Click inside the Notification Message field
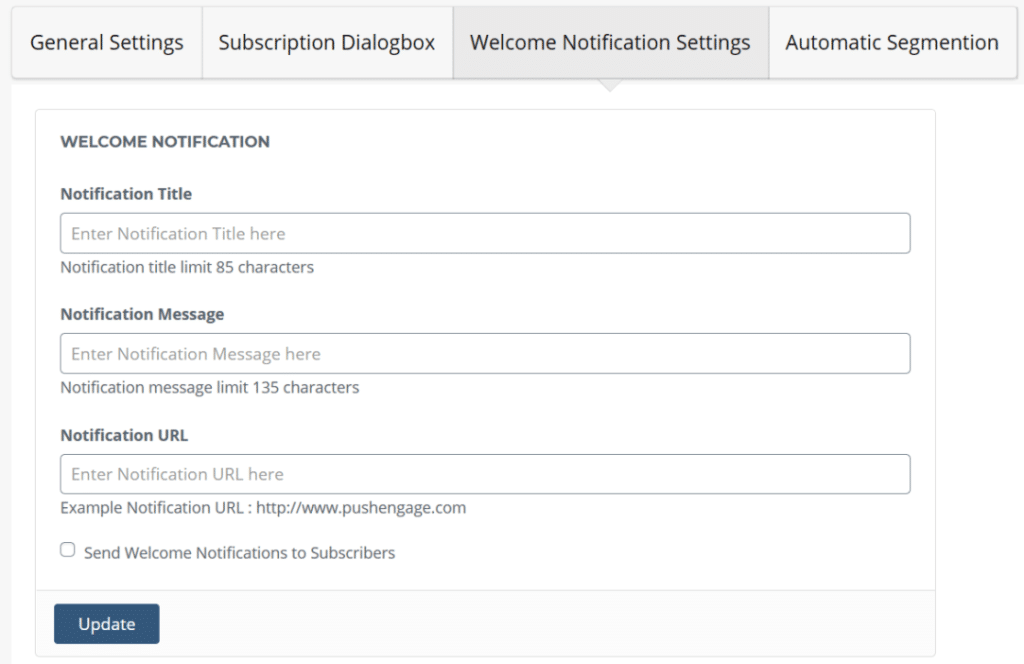Viewport: 1024px width, 664px height. pyautogui.click(x=485, y=353)
